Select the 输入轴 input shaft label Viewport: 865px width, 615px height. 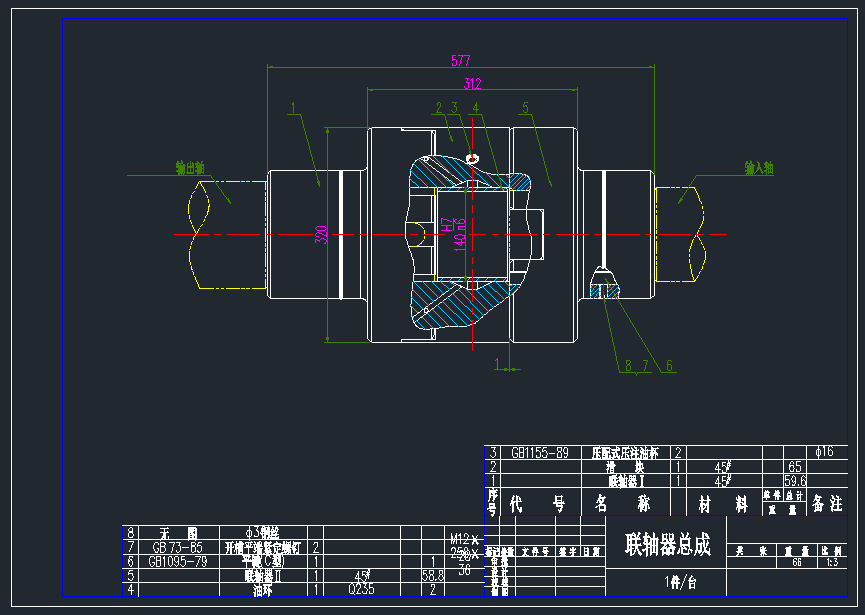tap(759, 168)
